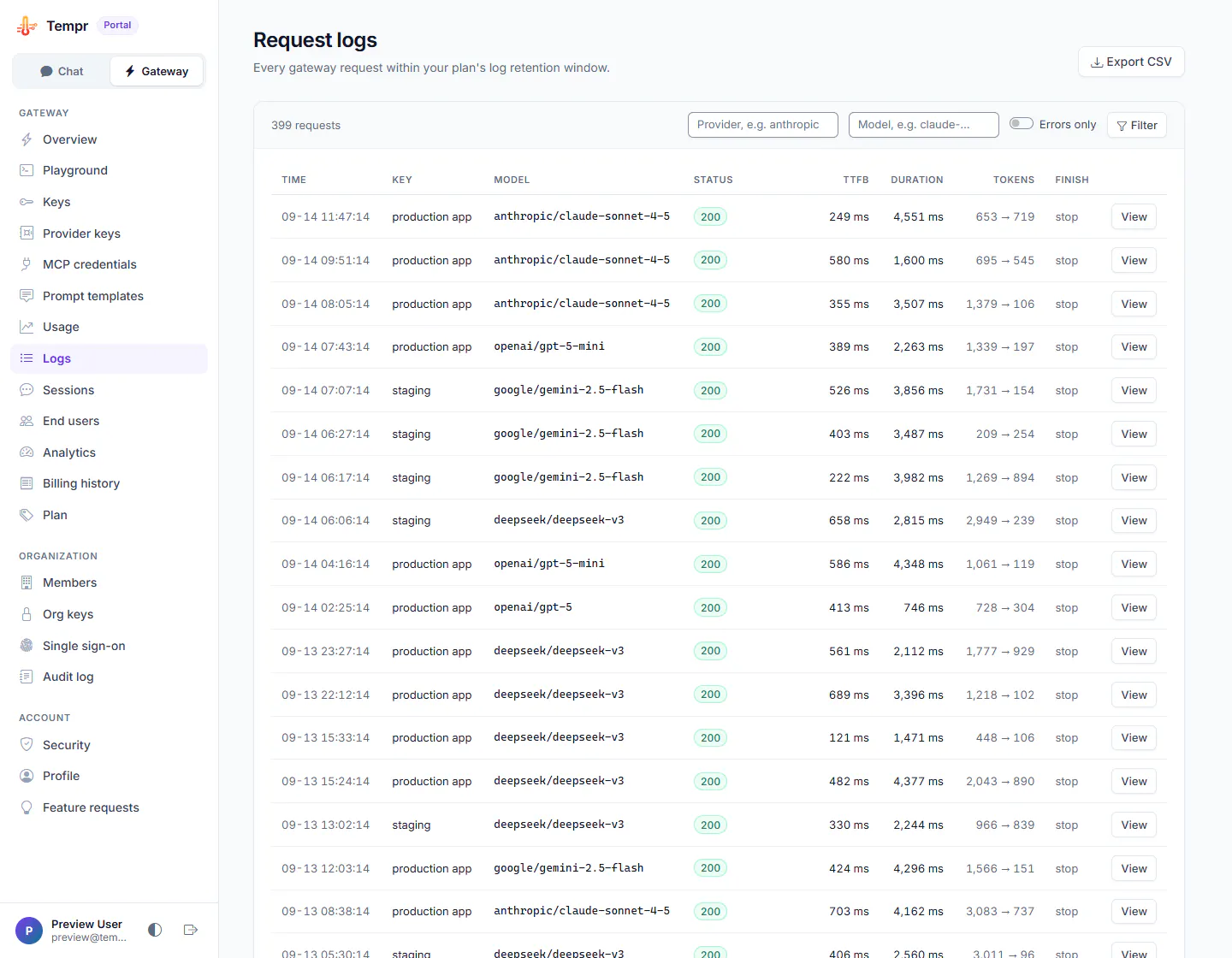The image size is (1232, 958).
Task: Click the 09-13 12:03:14 timestamp
Action: [326, 869]
